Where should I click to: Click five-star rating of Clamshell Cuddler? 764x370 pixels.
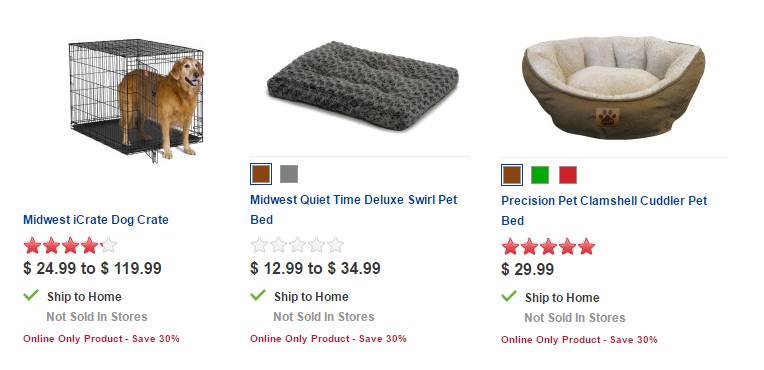click(549, 246)
